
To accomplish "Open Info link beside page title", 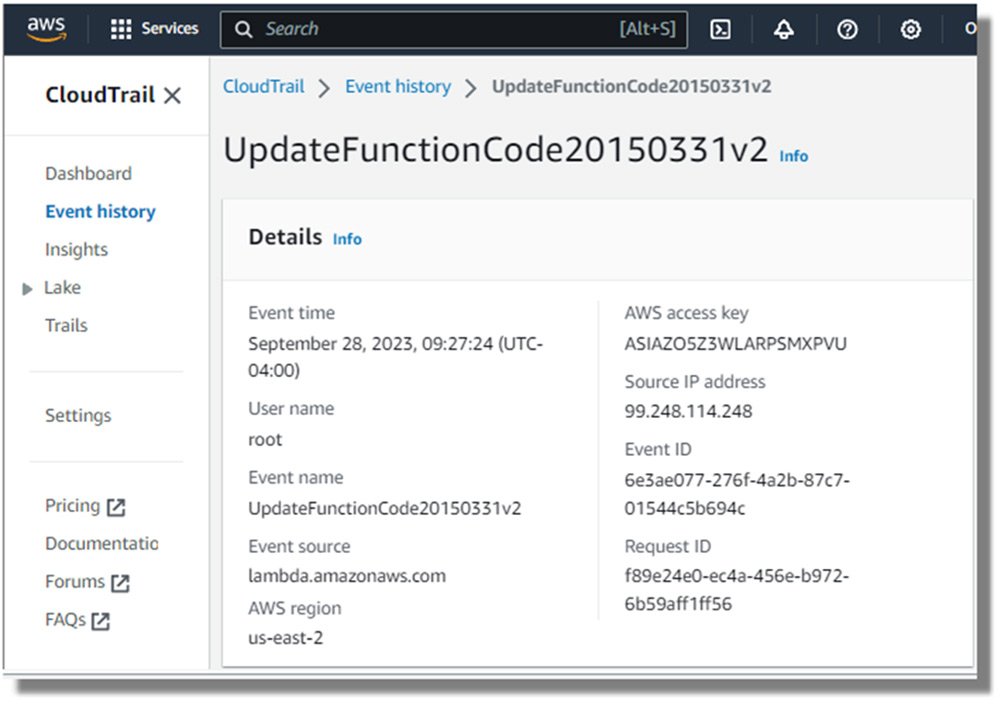I will tap(793, 156).
